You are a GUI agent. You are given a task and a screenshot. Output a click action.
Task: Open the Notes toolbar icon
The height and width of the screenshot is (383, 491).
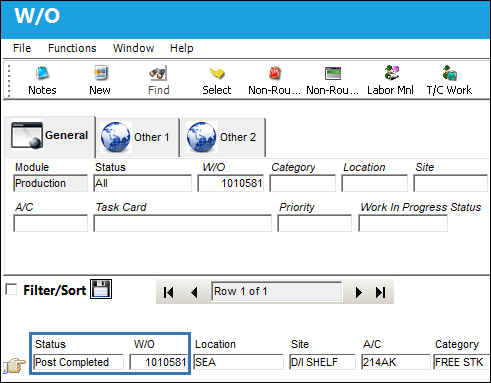coord(42,73)
